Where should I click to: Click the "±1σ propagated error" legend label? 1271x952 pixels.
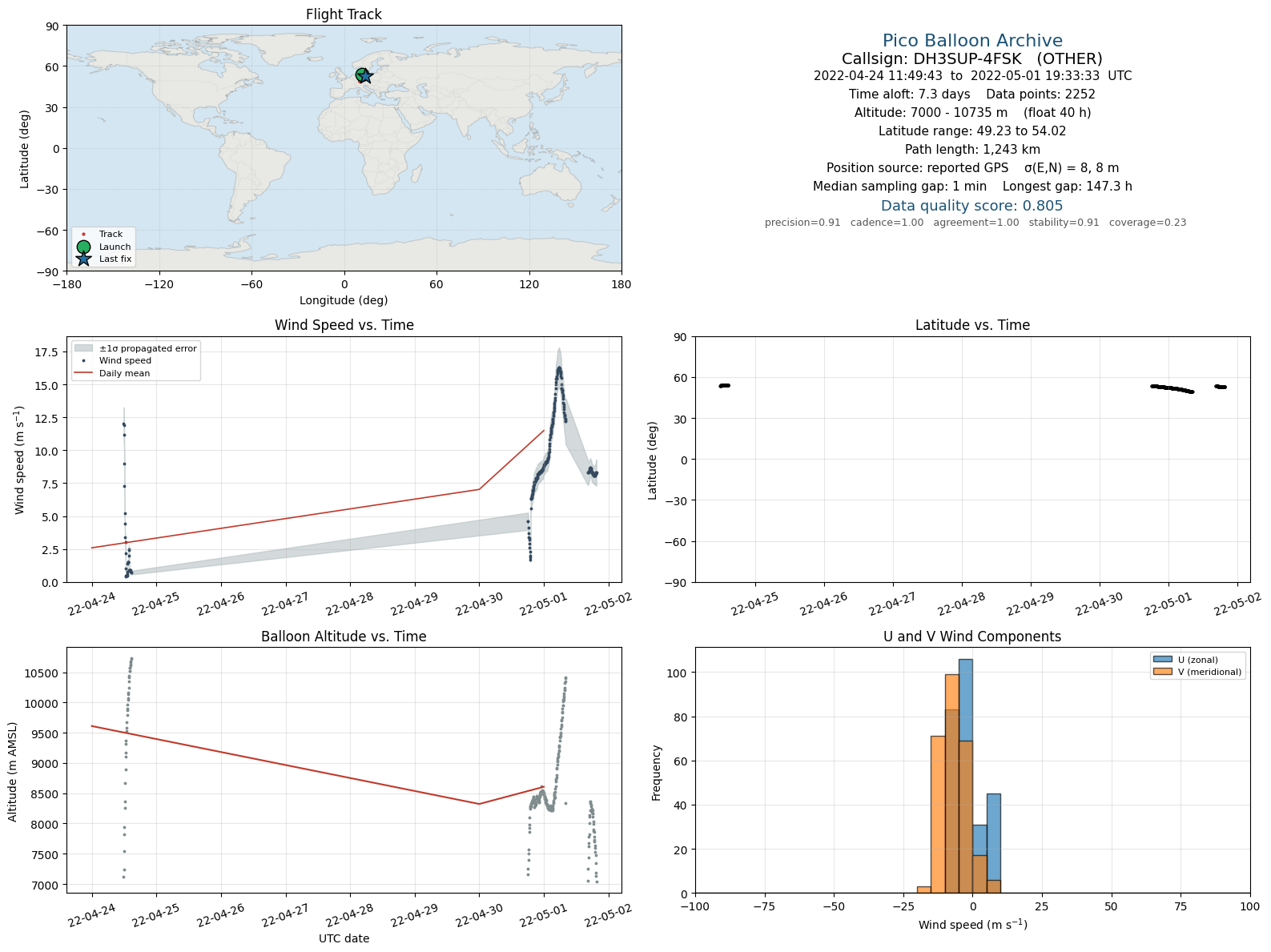148,348
